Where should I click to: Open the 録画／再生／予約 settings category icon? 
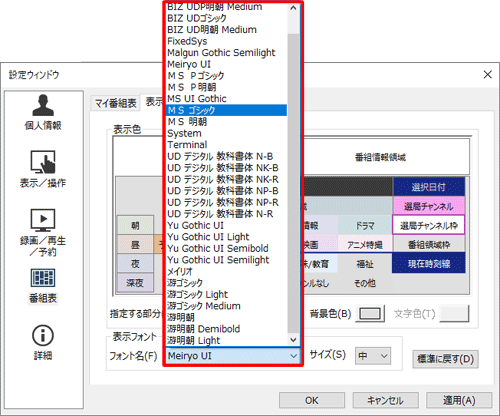pos(43,233)
